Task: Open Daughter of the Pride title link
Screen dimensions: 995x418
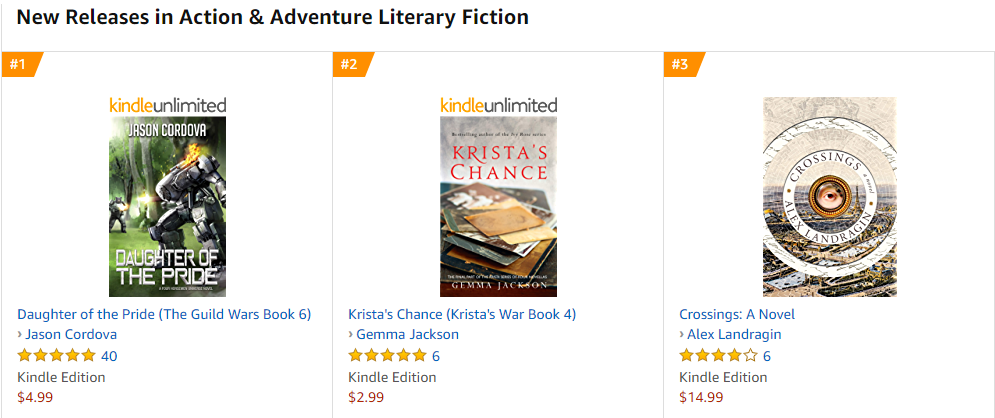Action: pyautogui.click(x=164, y=314)
